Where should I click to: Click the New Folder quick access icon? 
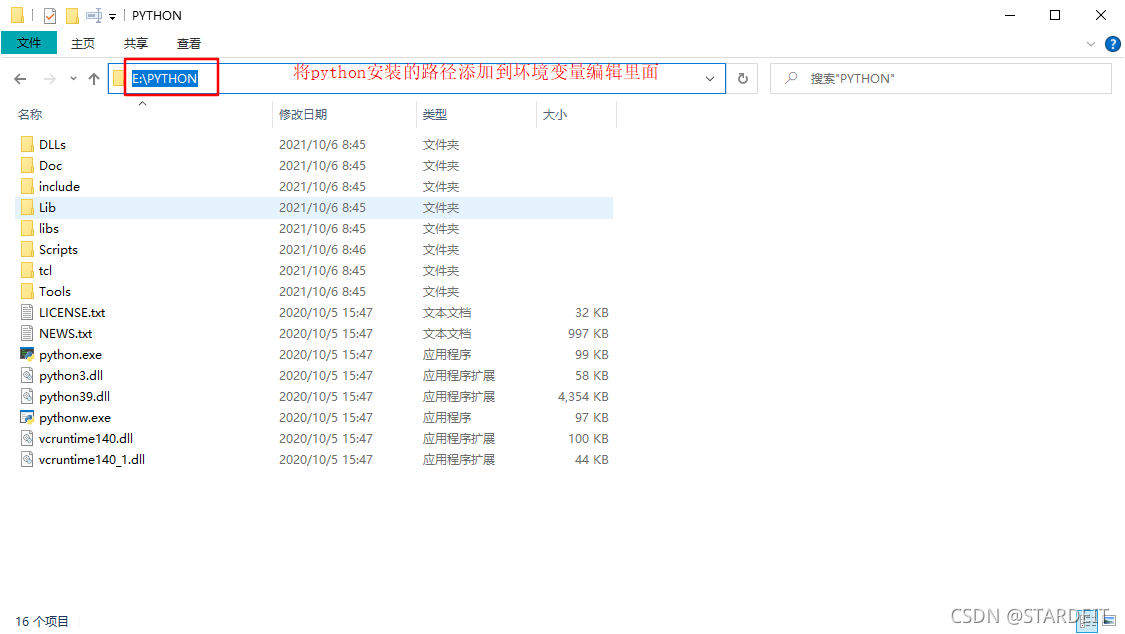(x=72, y=15)
